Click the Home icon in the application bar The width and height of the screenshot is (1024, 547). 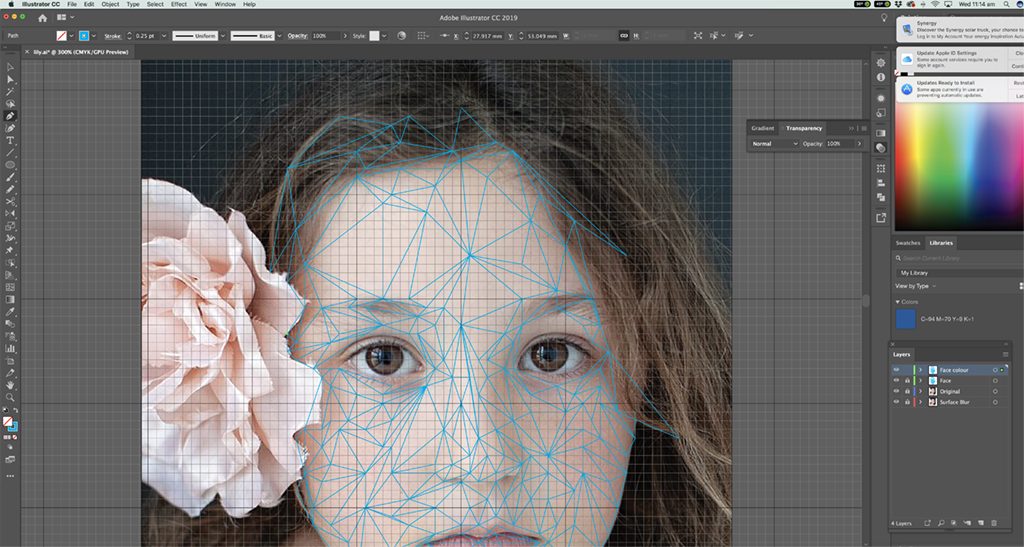click(x=42, y=18)
